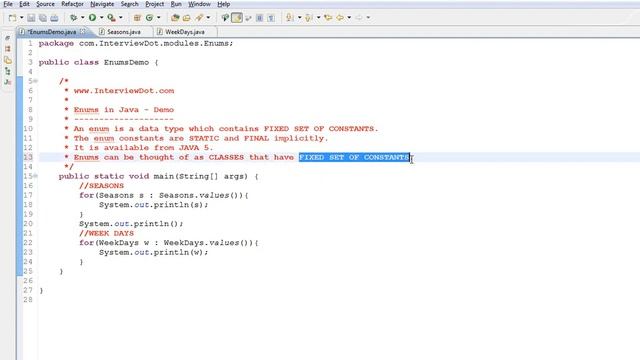
Task: Create a new Java package icon
Action: [x=137, y=18]
